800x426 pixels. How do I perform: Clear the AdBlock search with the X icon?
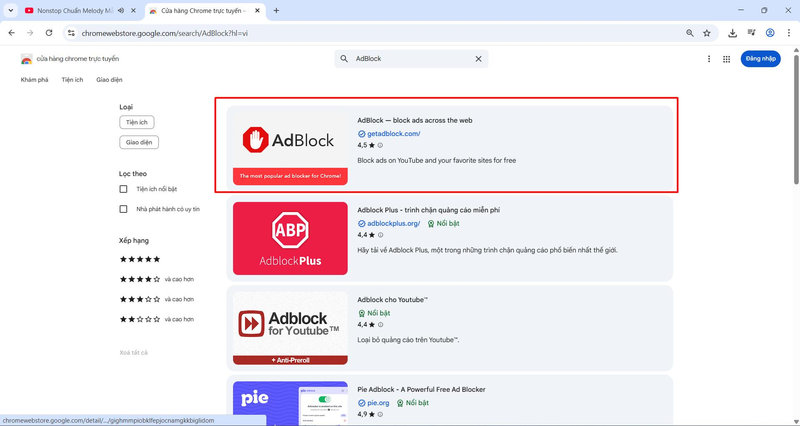479,59
